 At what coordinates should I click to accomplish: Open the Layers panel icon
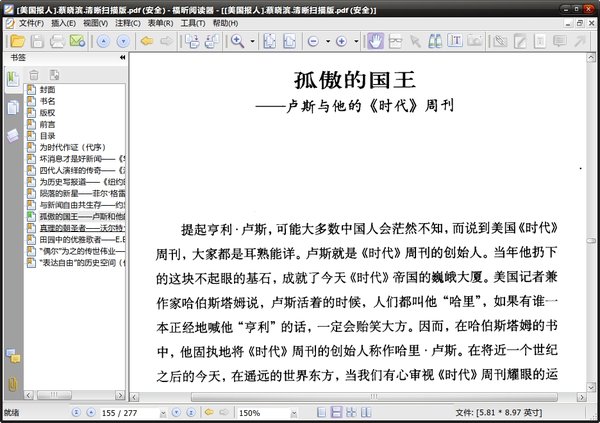coord(13,136)
